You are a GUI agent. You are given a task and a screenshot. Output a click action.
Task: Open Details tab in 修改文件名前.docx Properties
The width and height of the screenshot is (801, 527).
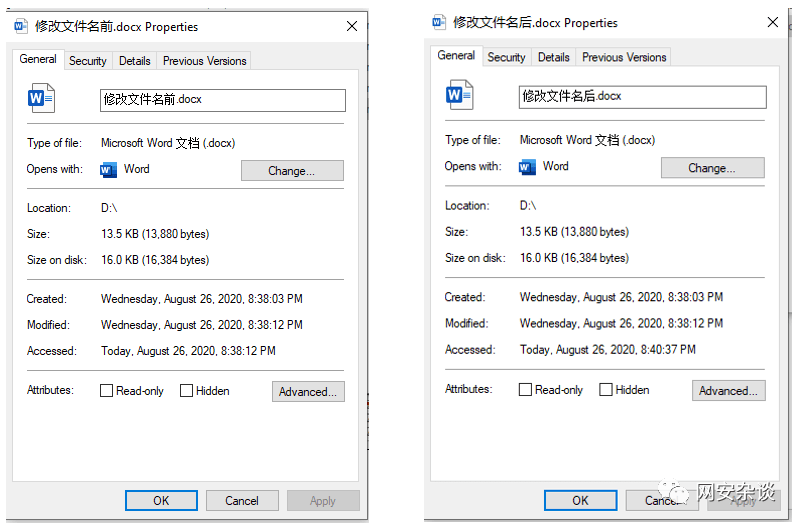coord(134,61)
